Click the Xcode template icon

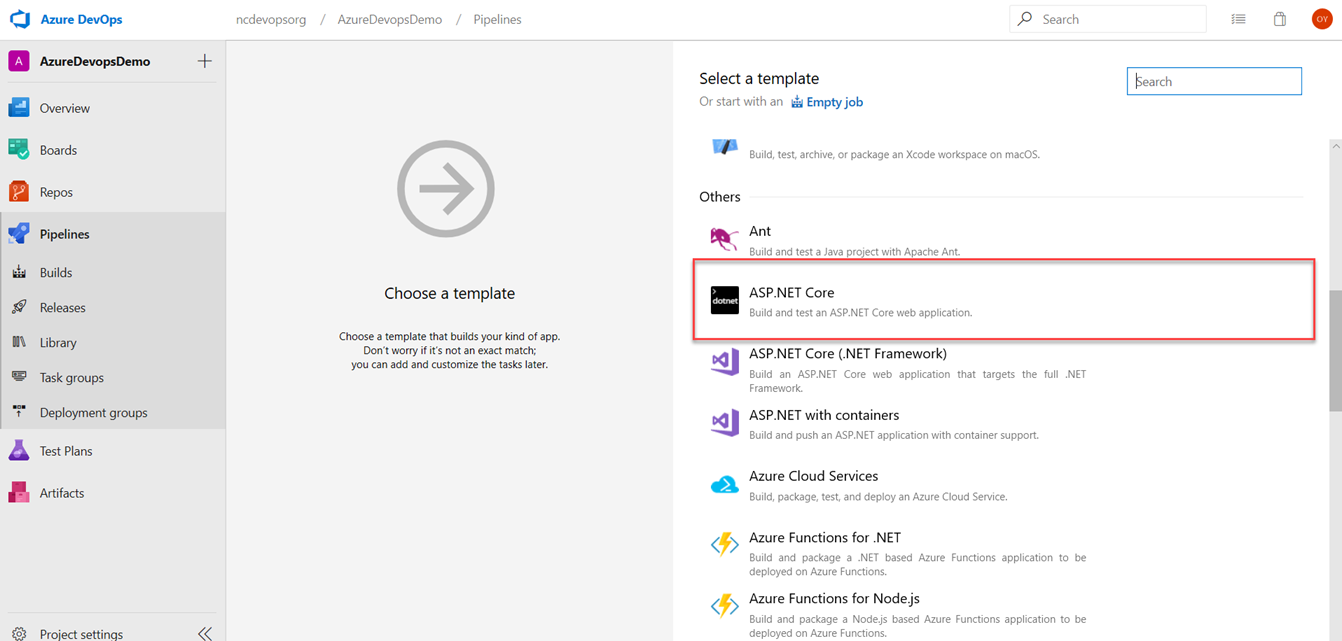(x=724, y=147)
